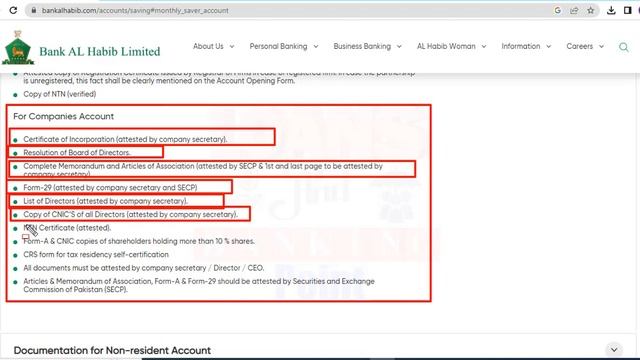The height and width of the screenshot is (360, 640).
Task: Open the Information menu
Action: pyautogui.click(x=521, y=46)
